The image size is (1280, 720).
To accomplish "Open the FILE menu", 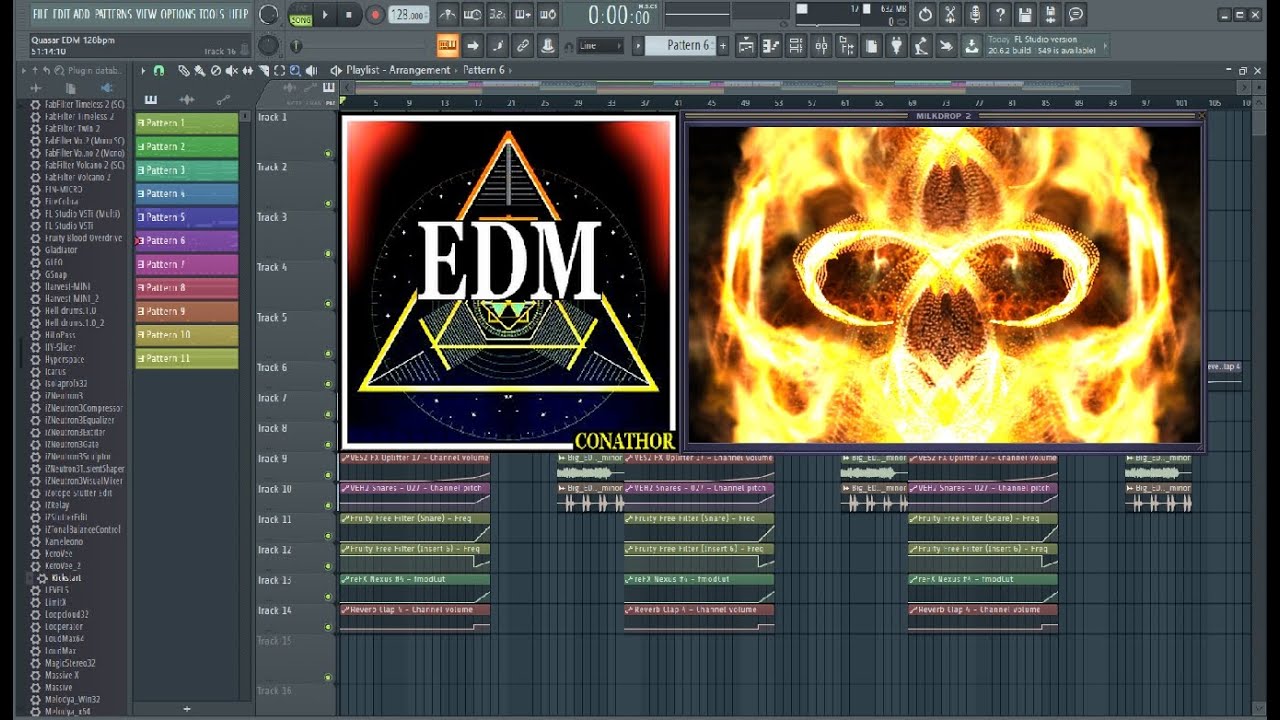I will tap(40, 14).
